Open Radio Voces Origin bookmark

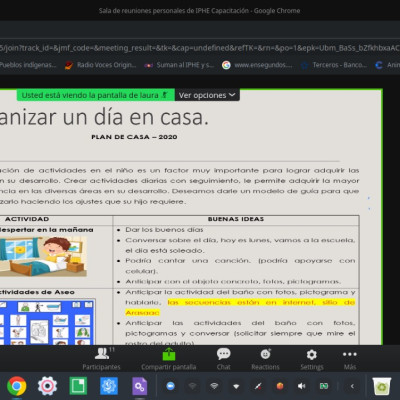click(x=101, y=65)
